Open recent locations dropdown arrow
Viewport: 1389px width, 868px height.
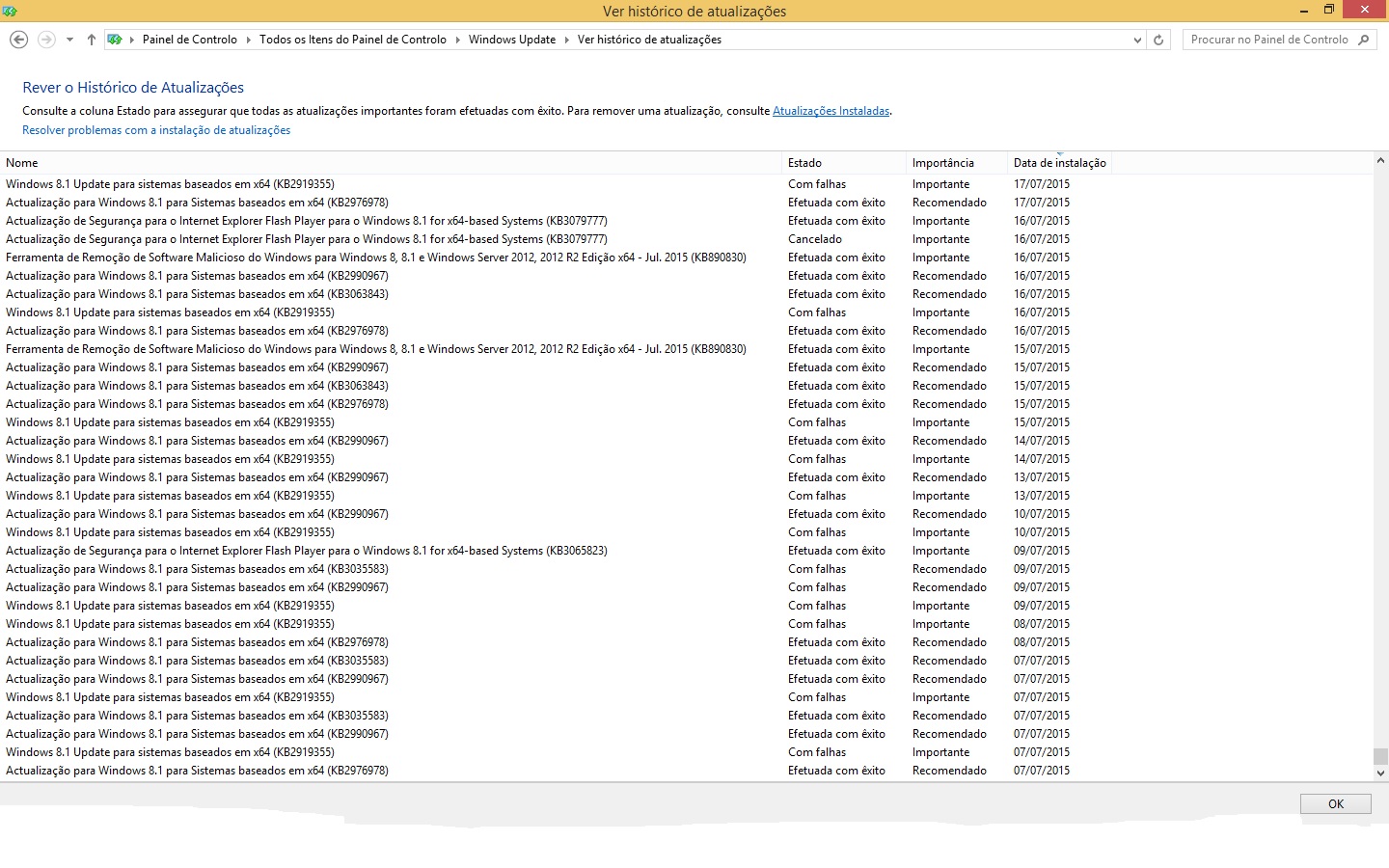[x=69, y=40]
